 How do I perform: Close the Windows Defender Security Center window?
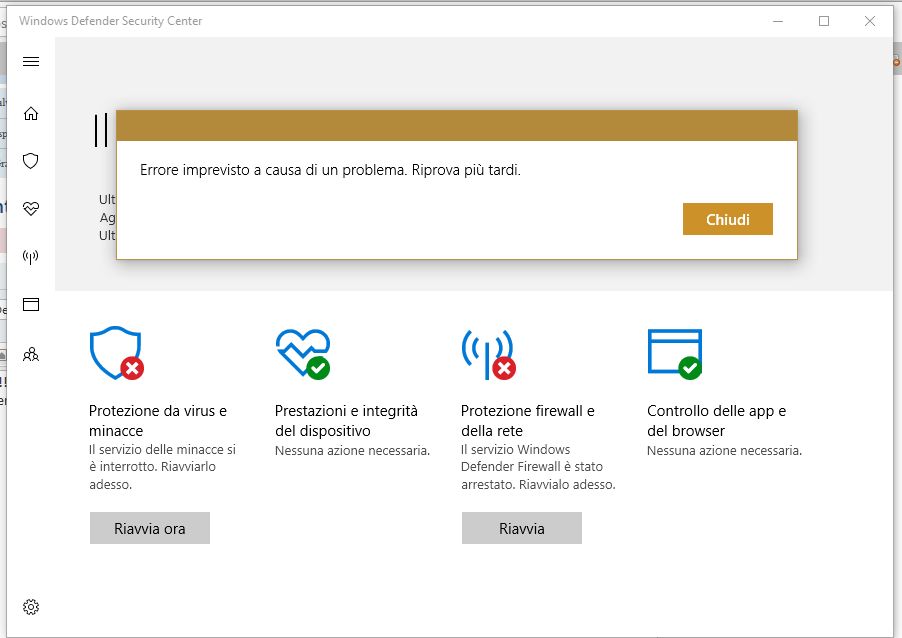(870, 21)
